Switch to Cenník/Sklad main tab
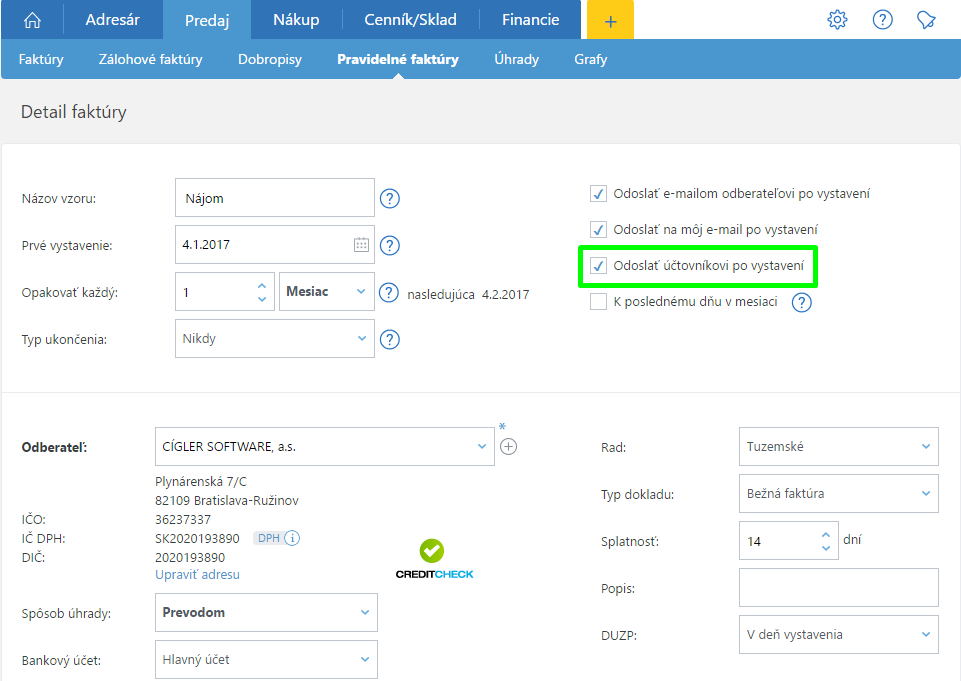Viewport: 961px width, 681px height. point(409,20)
